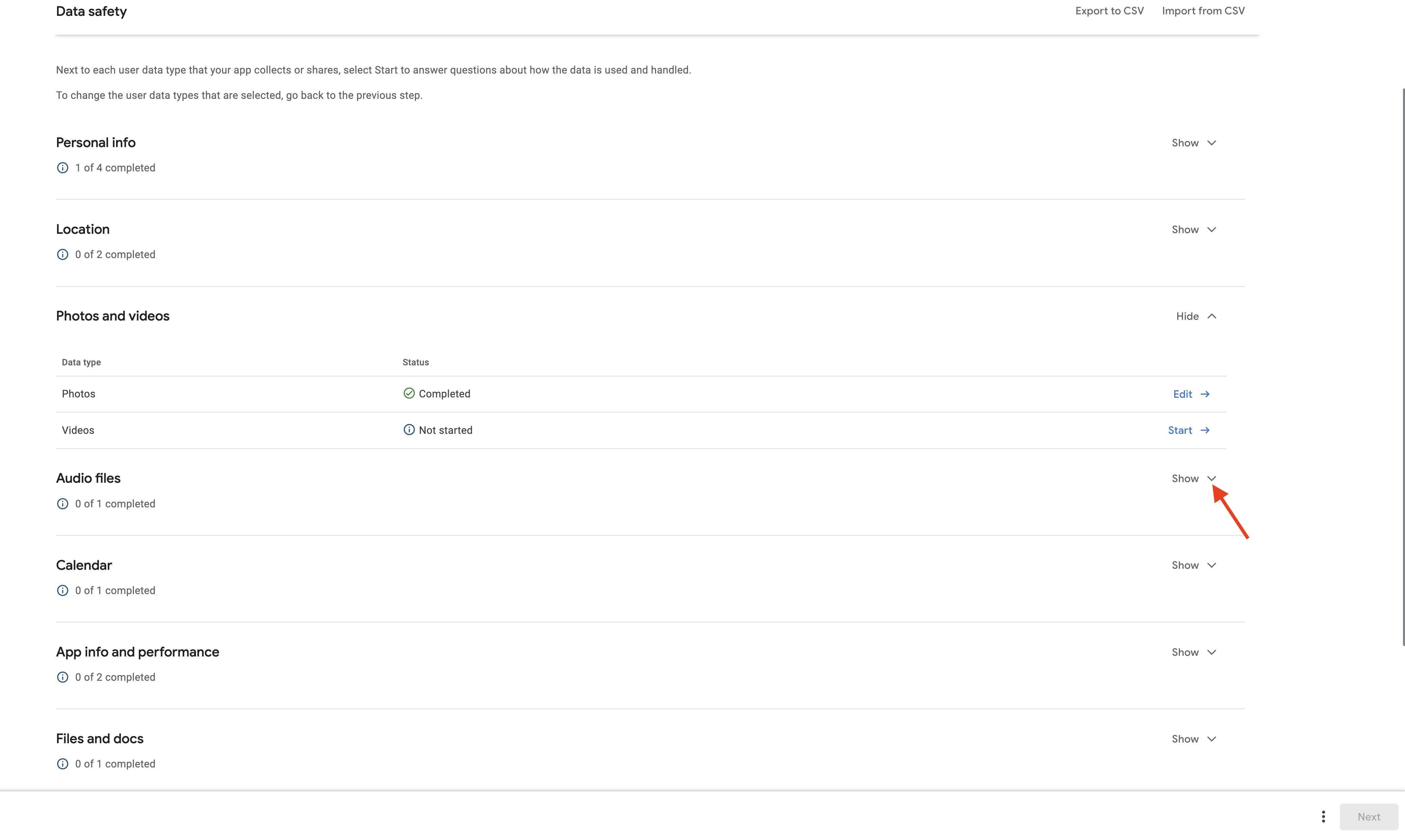Screen dimensions: 1405x840
Task: Show the Calendar data types
Action: click(1193, 565)
